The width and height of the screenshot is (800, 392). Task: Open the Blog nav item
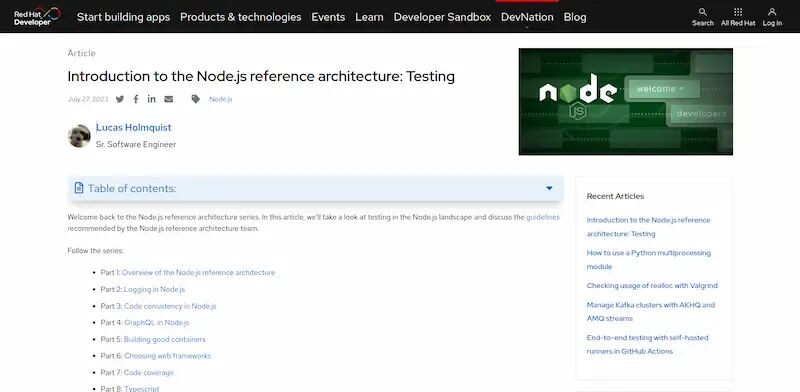coord(575,17)
